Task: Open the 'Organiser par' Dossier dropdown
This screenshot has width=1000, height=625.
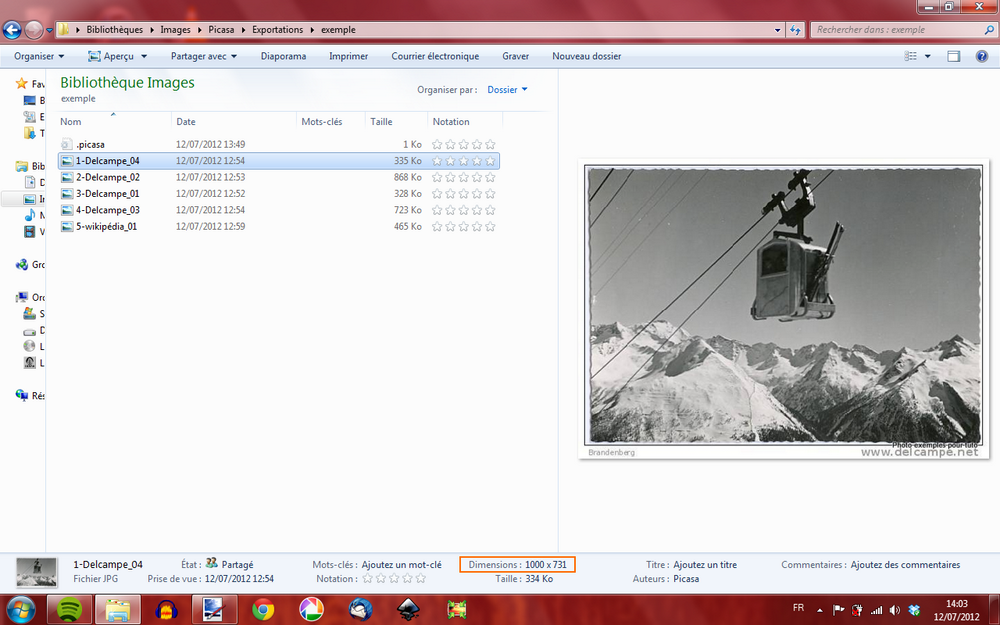Action: pyautogui.click(x=507, y=90)
